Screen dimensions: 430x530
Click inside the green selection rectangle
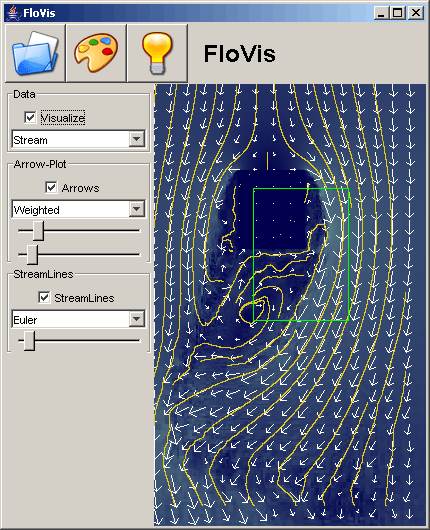click(x=301, y=254)
